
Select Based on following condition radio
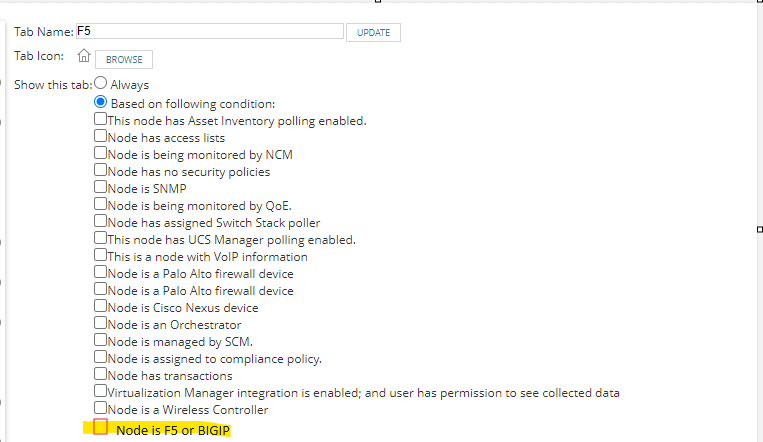100,102
